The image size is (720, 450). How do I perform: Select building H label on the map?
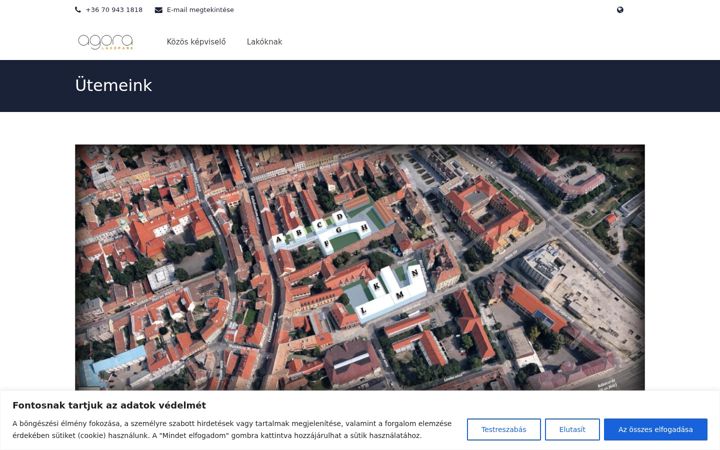364,227
